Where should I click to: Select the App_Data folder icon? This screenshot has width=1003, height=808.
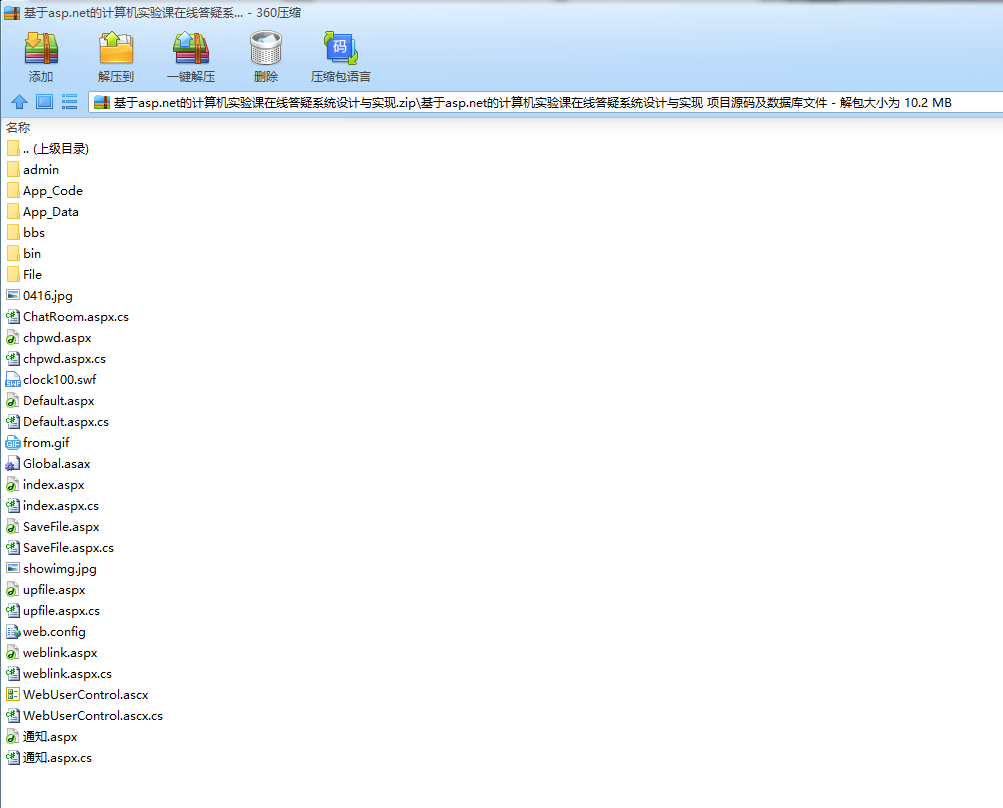click(x=13, y=212)
